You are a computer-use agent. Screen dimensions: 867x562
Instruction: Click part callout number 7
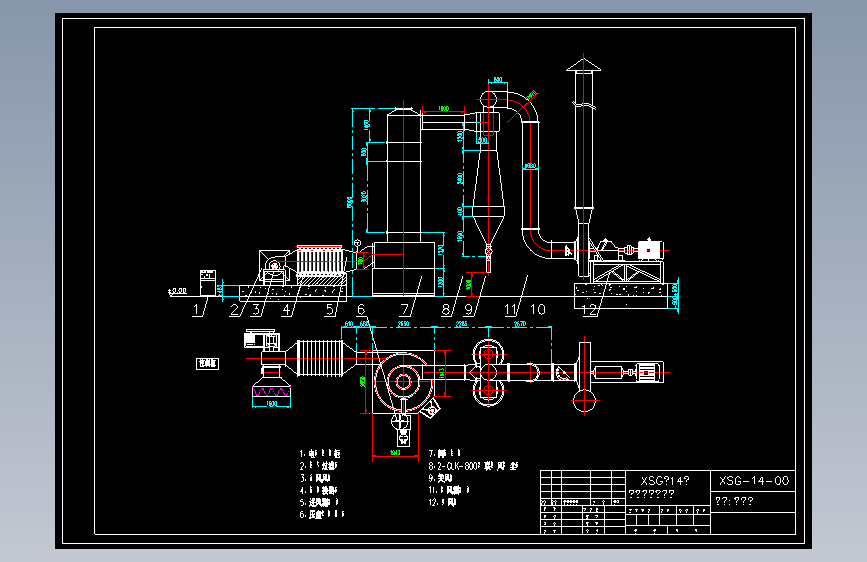405,310
